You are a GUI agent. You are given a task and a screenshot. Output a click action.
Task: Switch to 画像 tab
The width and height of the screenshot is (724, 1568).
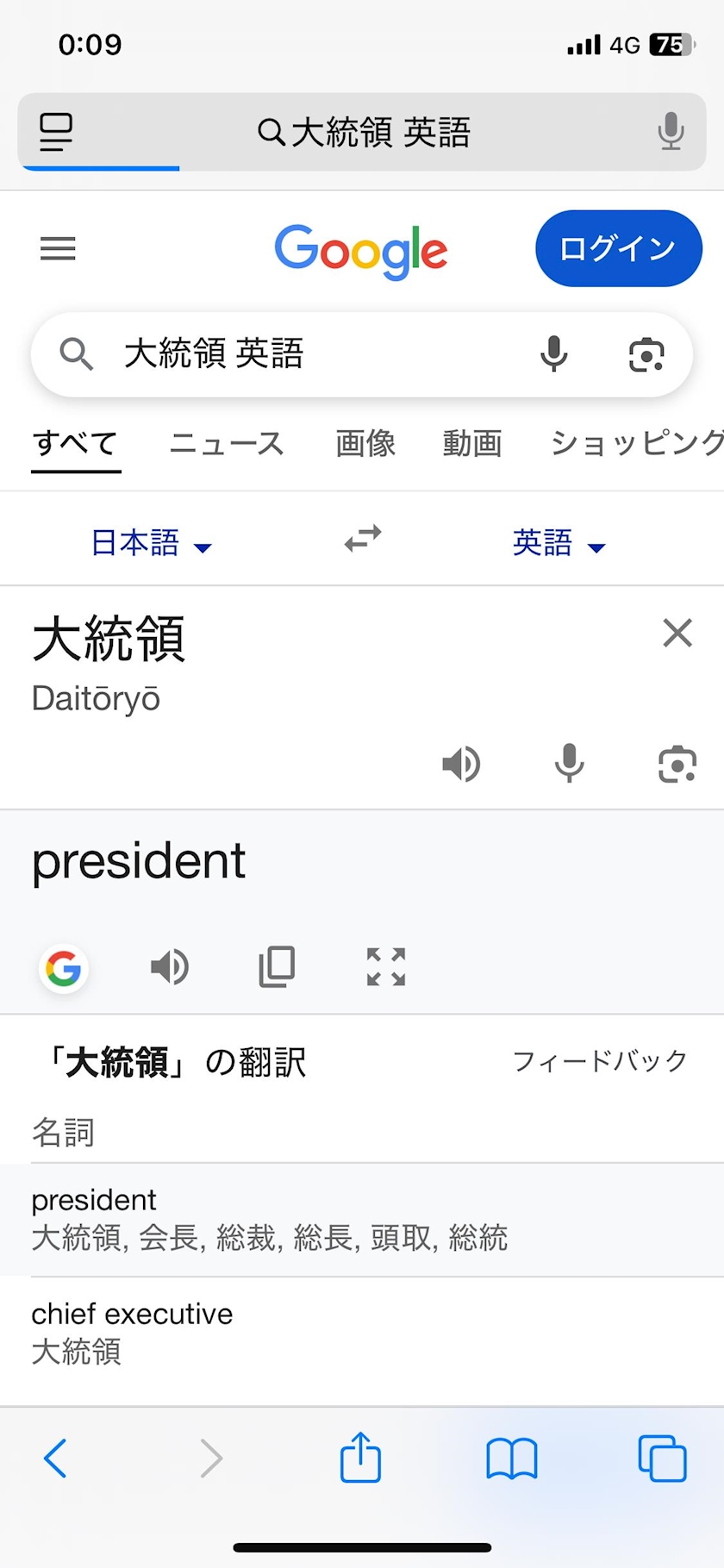(365, 444)
